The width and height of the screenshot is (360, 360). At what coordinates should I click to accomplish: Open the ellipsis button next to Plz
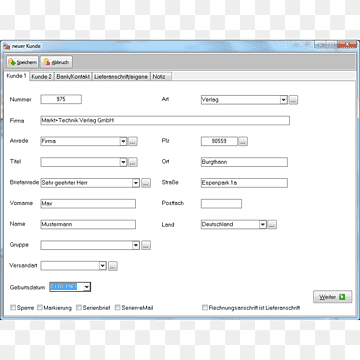(x=243, y=141)
